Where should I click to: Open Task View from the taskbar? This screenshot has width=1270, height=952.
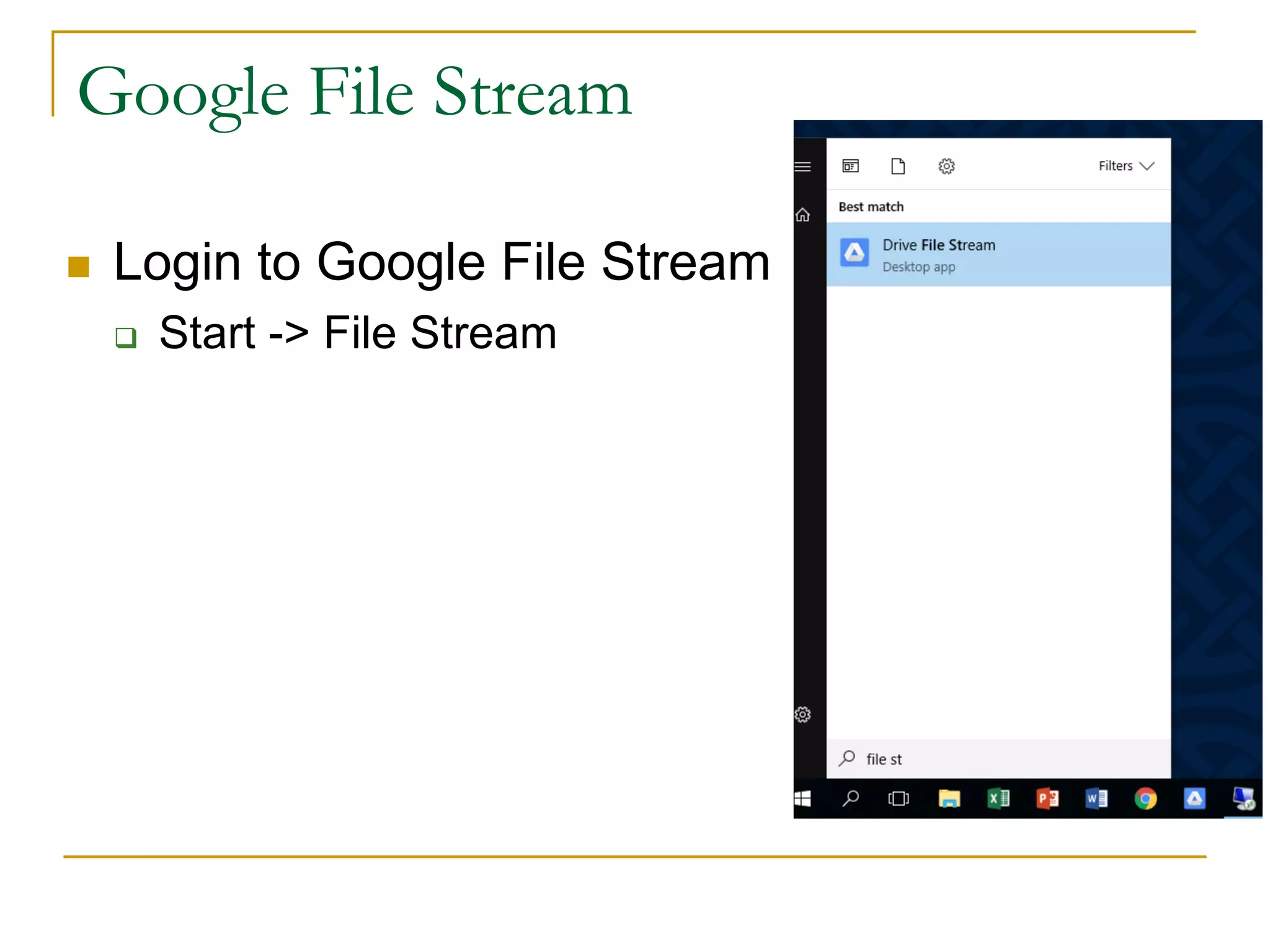899,799
